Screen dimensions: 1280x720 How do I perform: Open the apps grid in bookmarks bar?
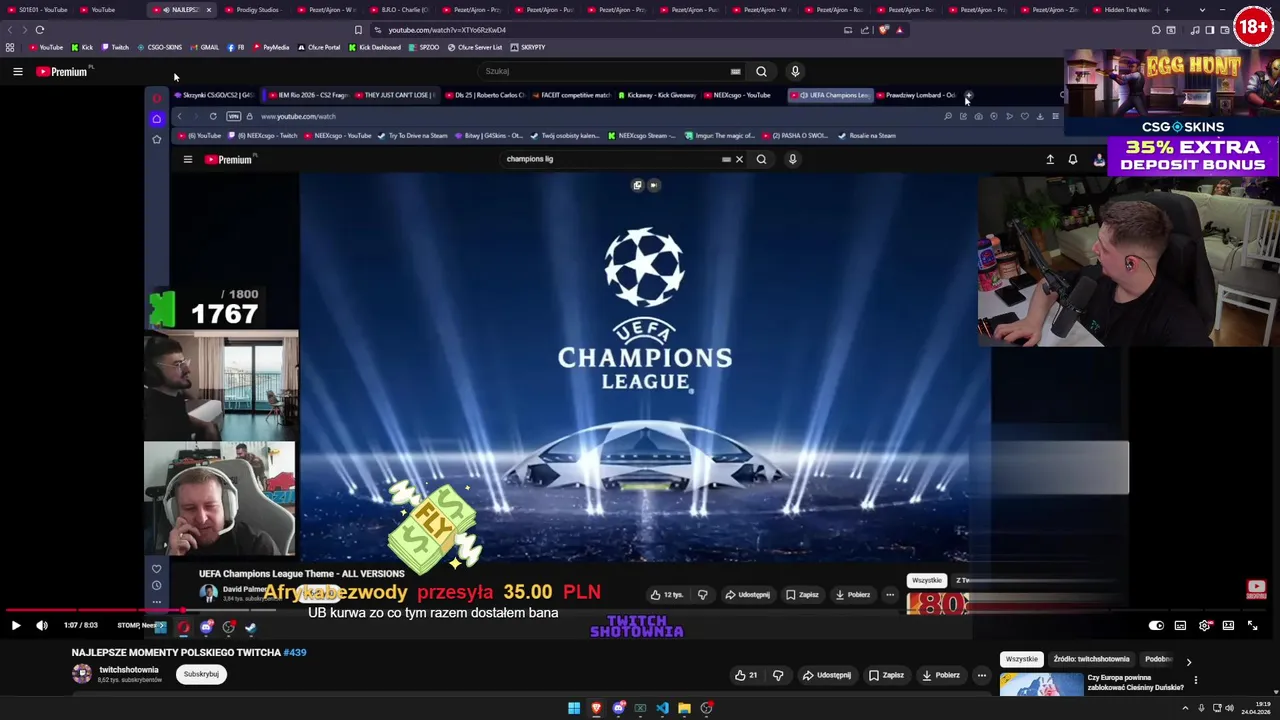(10, 47)
